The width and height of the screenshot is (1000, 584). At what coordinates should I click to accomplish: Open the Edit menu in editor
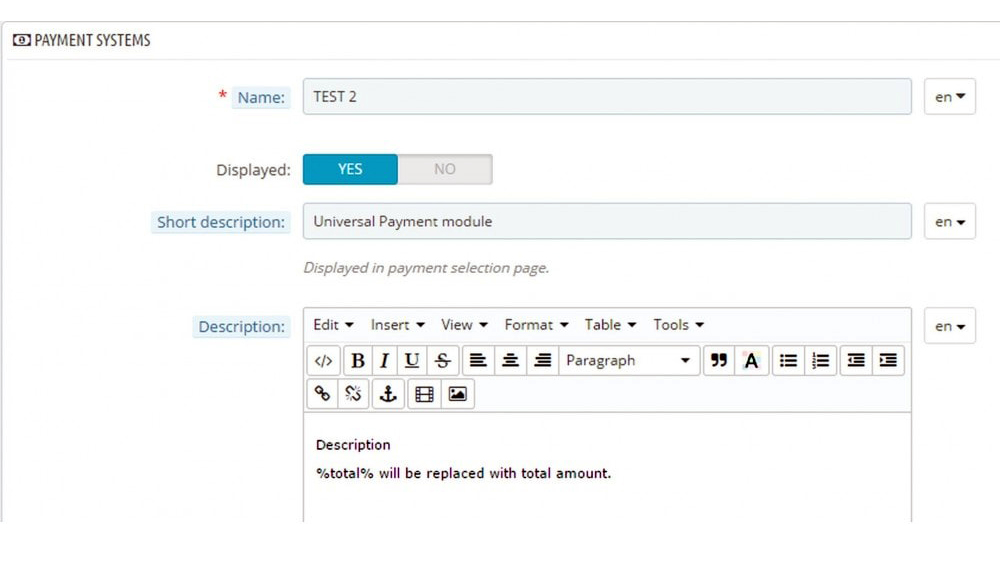pyautogui.click(x=333, y=325)
